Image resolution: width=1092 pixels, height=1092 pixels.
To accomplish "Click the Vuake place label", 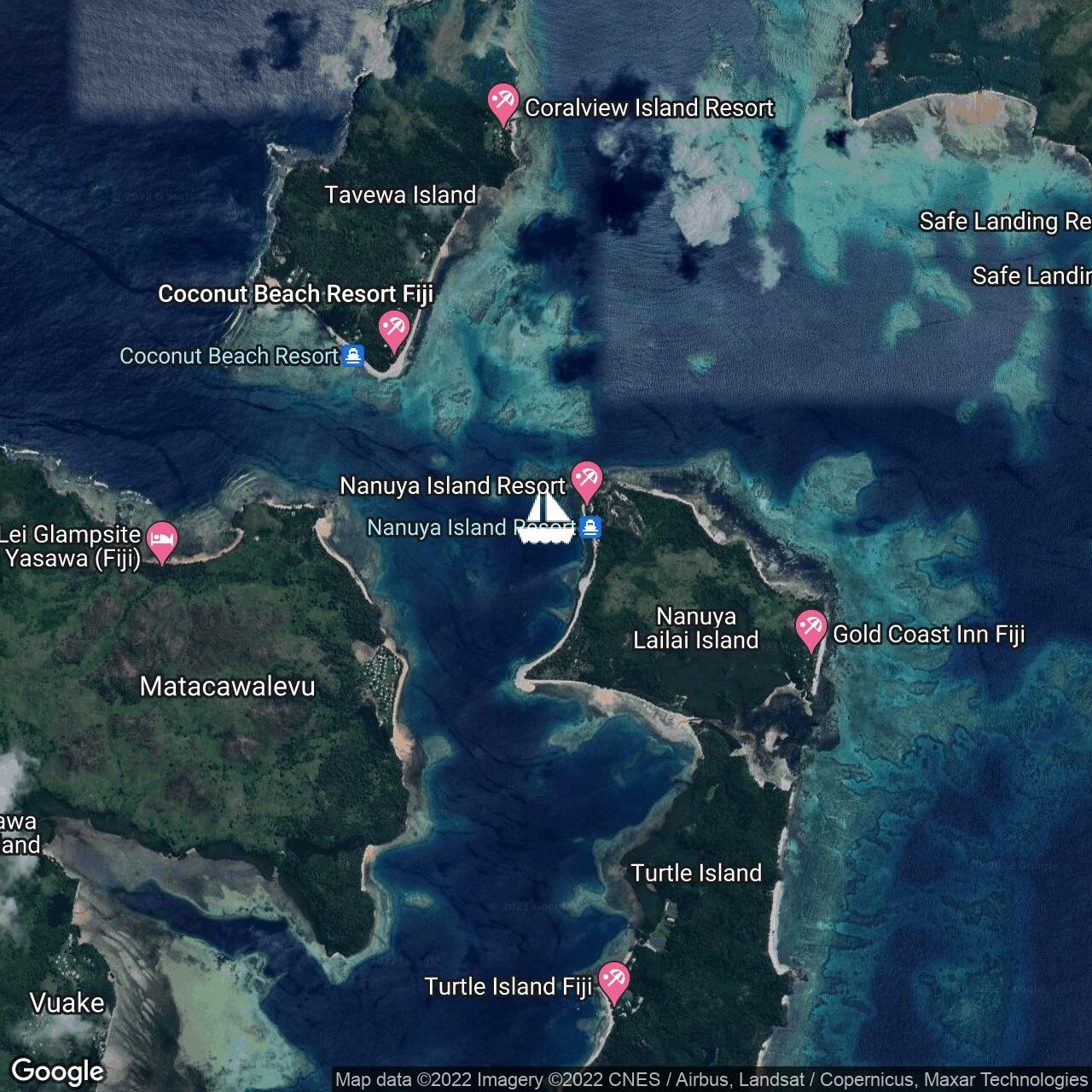I will (67, 1002).
